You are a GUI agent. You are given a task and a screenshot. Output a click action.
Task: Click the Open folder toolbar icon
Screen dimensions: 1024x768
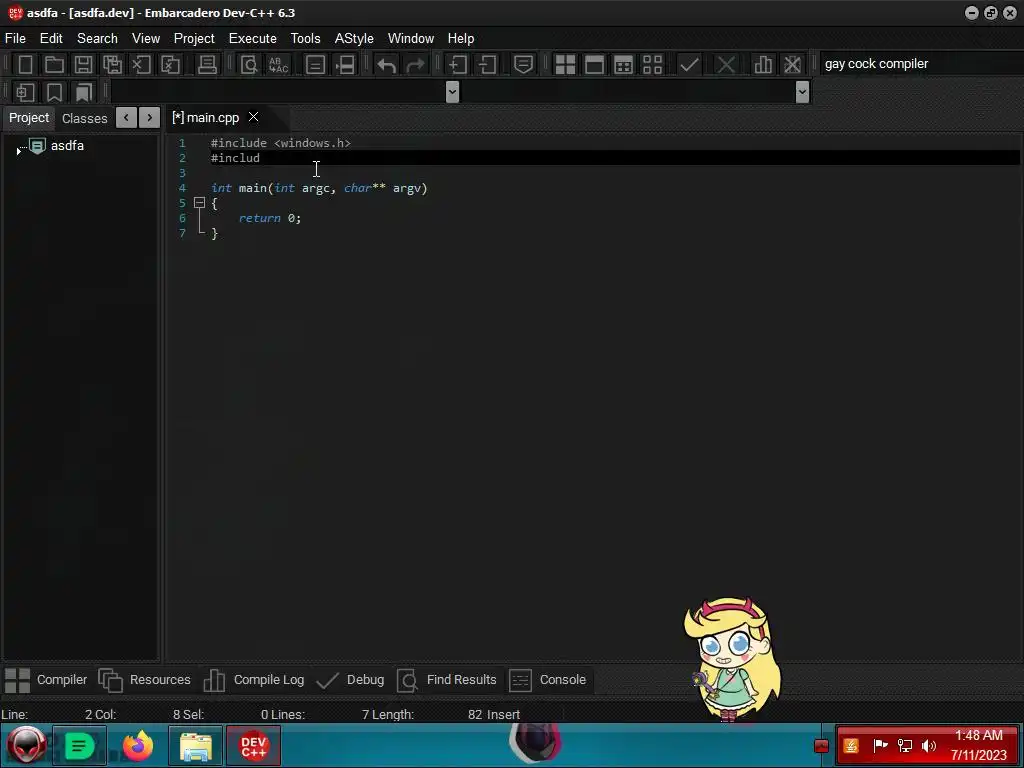(54, 65)
